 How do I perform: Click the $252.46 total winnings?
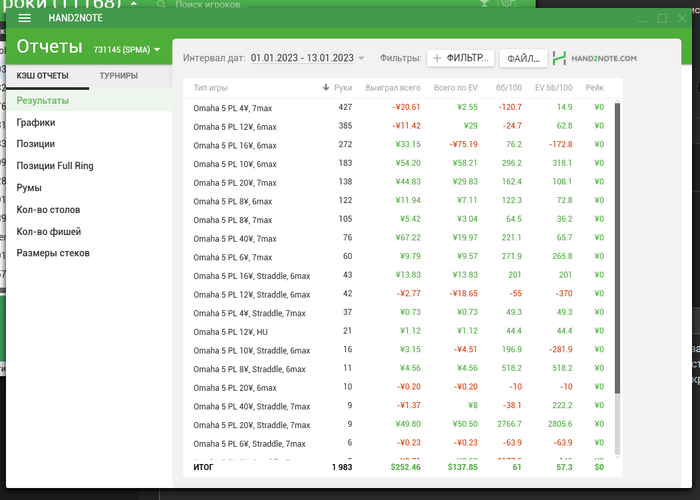point(406,467)
